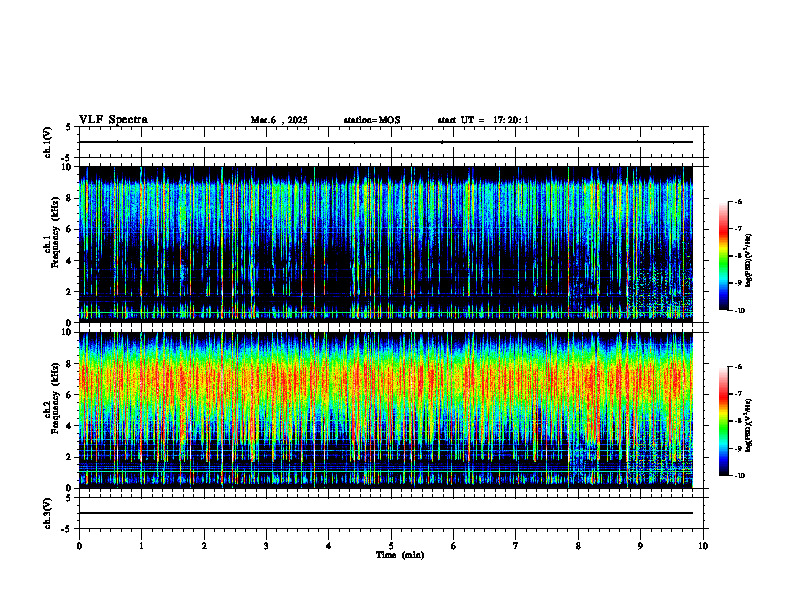Click time axis tick label "9"
The width and height of the screenshot is (792, 612).
click(640, 546)
